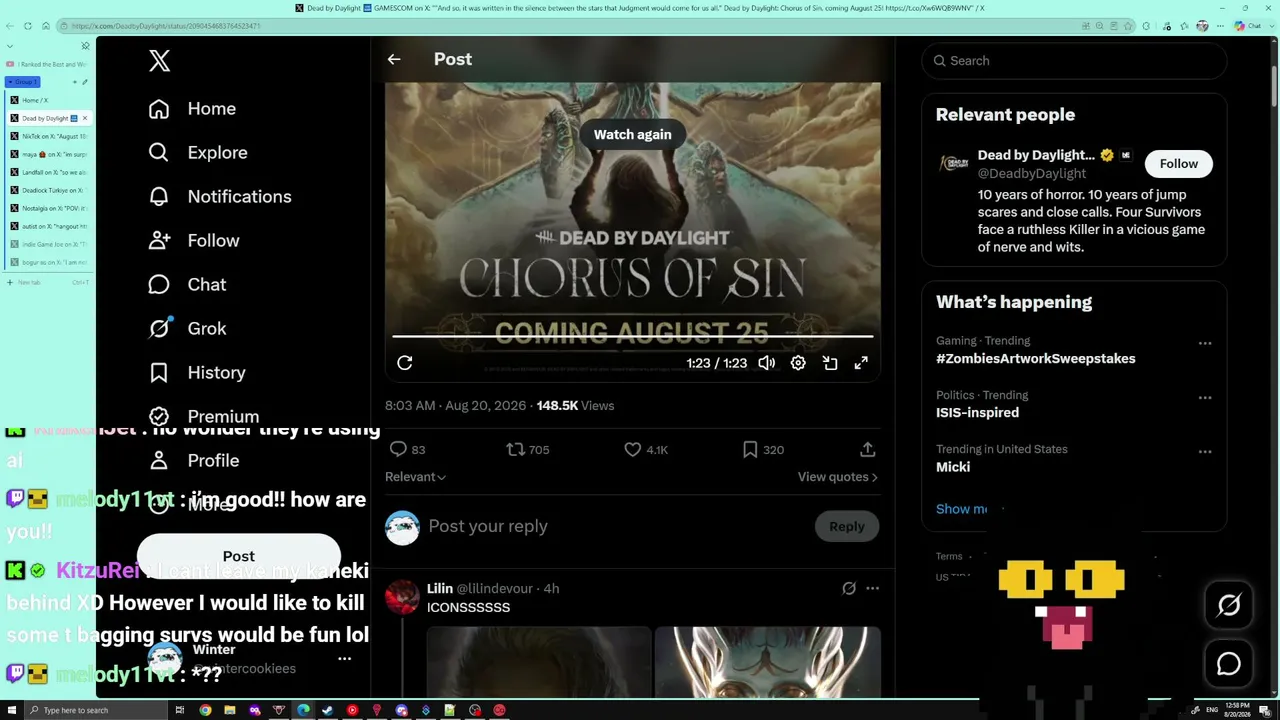Viewport: 1280px width, 720px height.
Task: Collapse Group 1 tab group
Action: click(23, 82)
